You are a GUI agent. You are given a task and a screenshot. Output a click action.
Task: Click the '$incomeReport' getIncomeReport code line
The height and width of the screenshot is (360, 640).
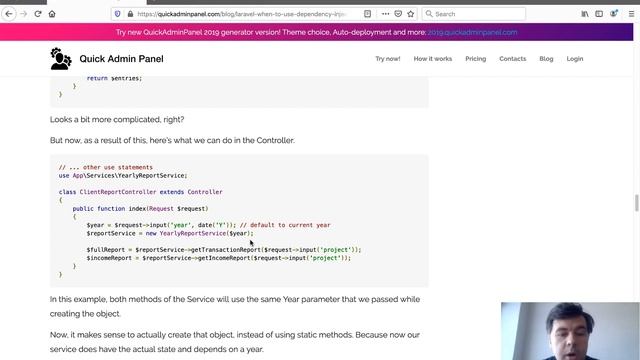tap(218, 258)
